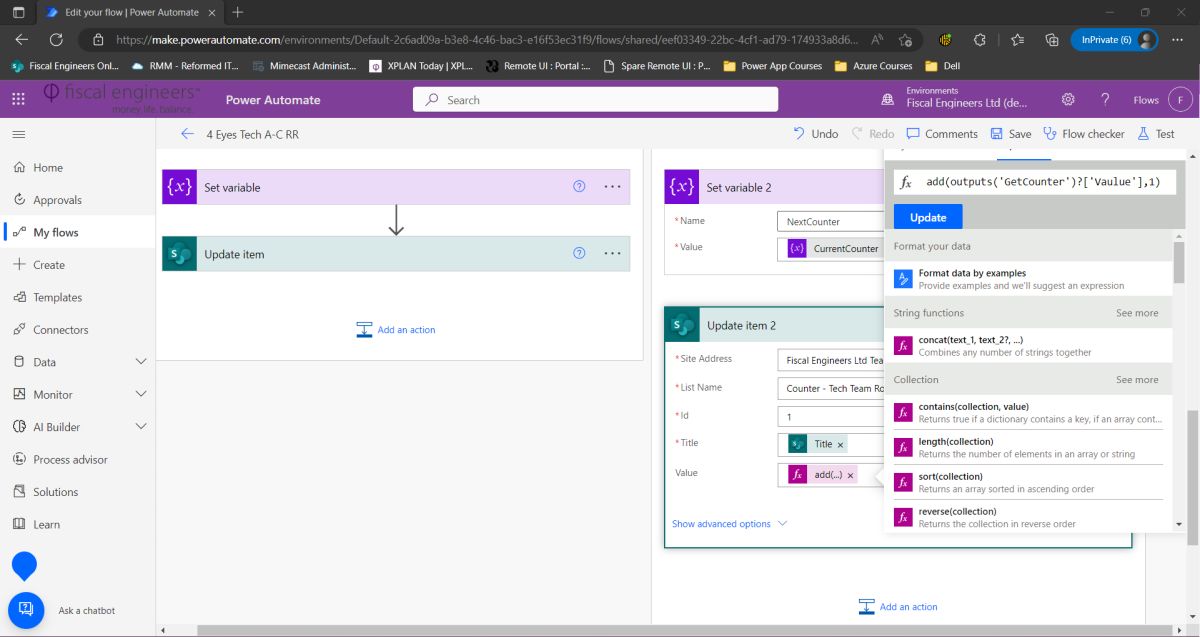Open Process advisor in sidebar

(x=70, y=459)
